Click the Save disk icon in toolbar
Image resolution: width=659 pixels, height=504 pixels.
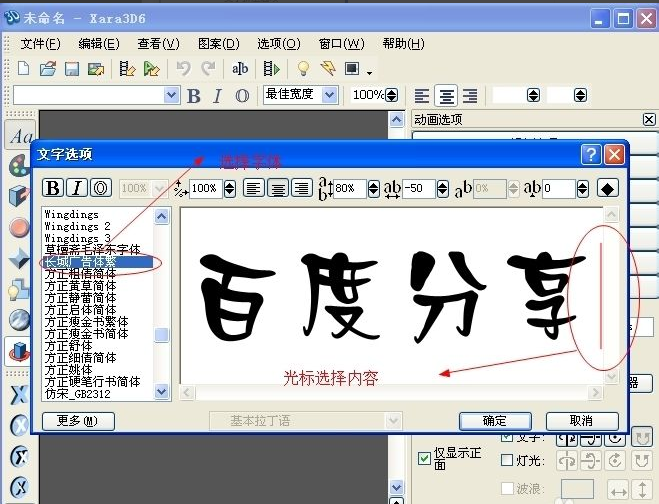pos(72,69)
